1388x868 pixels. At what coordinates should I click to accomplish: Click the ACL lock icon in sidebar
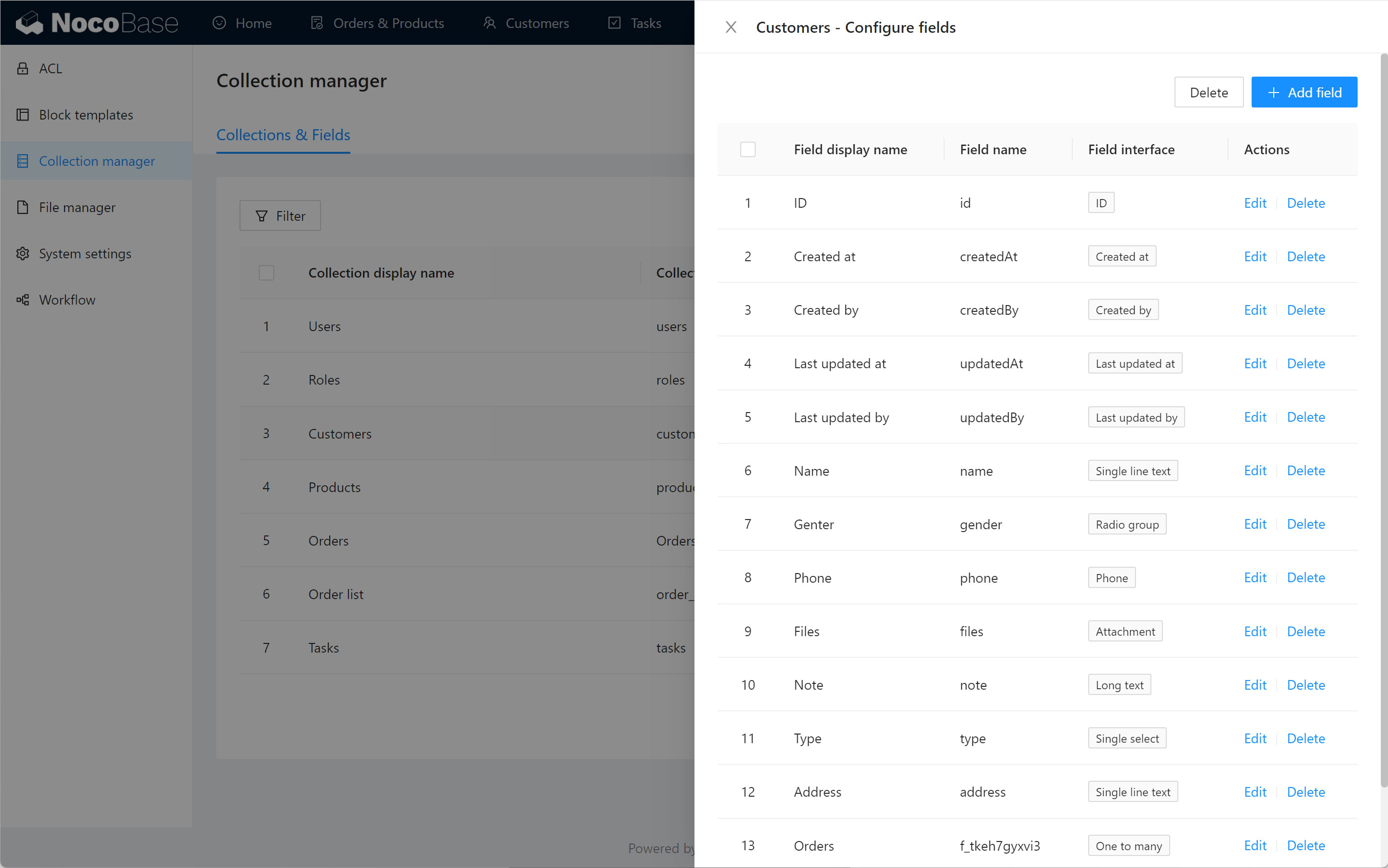click(22, 68)
